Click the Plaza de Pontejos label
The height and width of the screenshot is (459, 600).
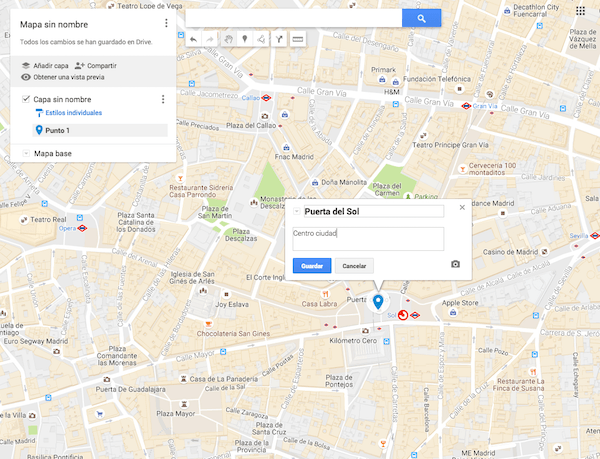[339, 381]
